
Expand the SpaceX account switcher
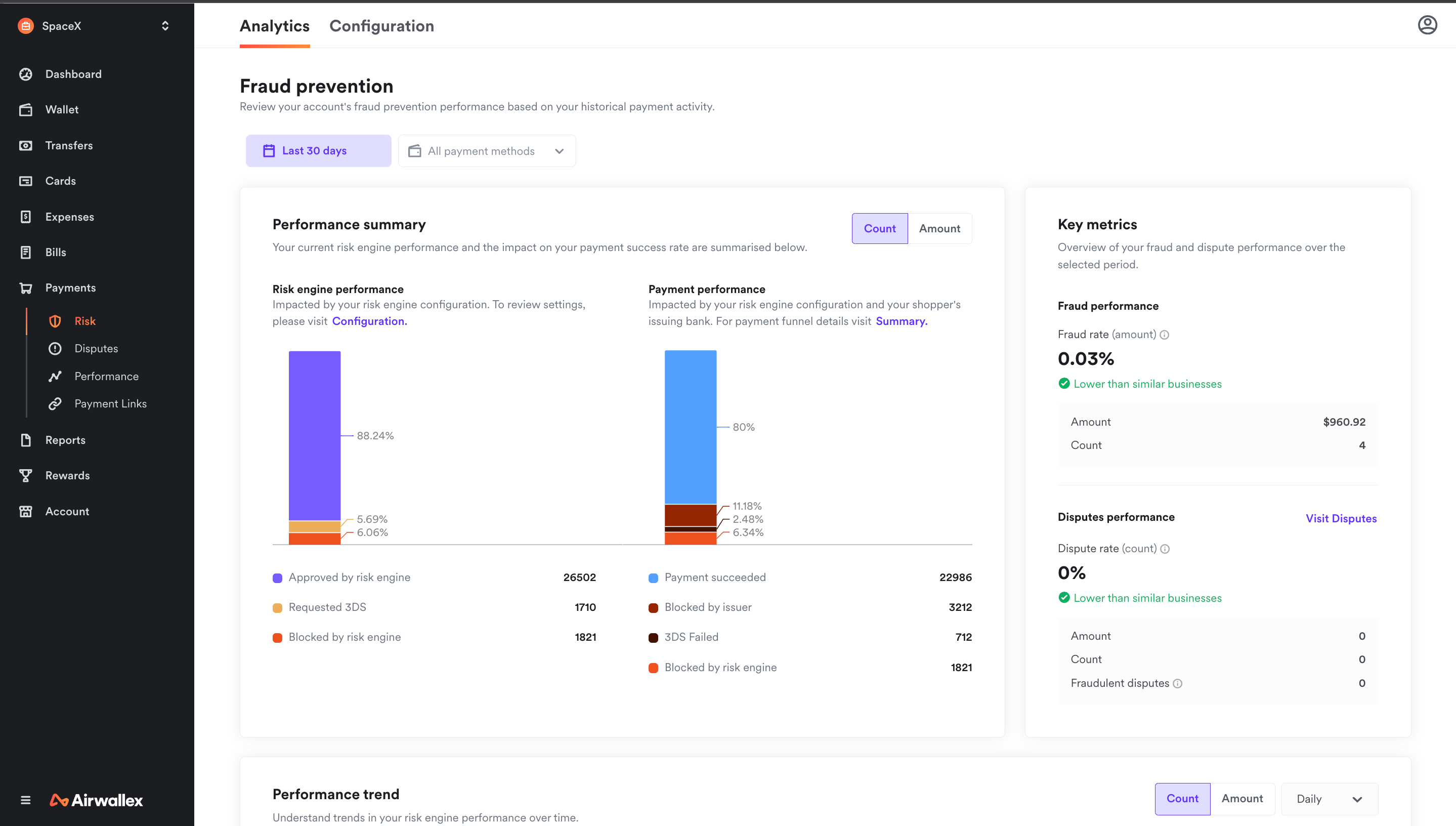click(165, 25)
